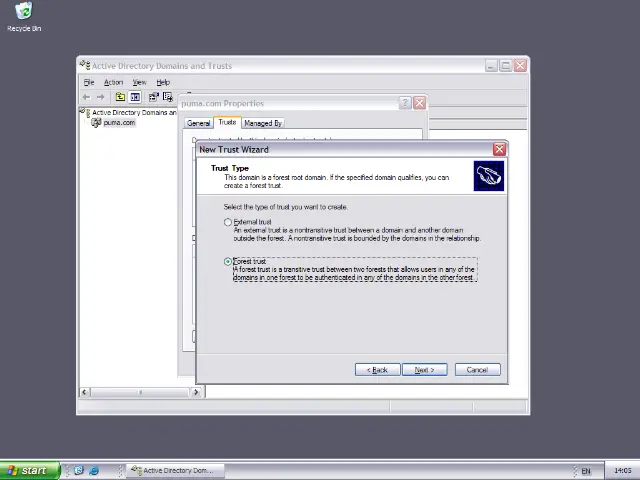640x480 pixels.
Task: Select the External trust radio button
Action: click(x=228, y=222)
